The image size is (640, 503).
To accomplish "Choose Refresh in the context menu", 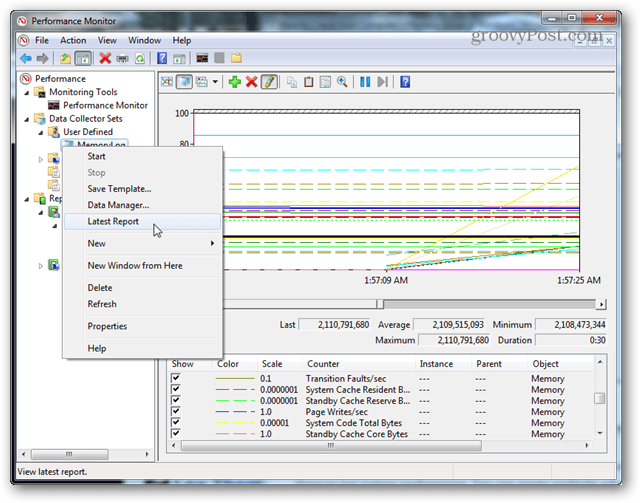I will coord(142,304).
